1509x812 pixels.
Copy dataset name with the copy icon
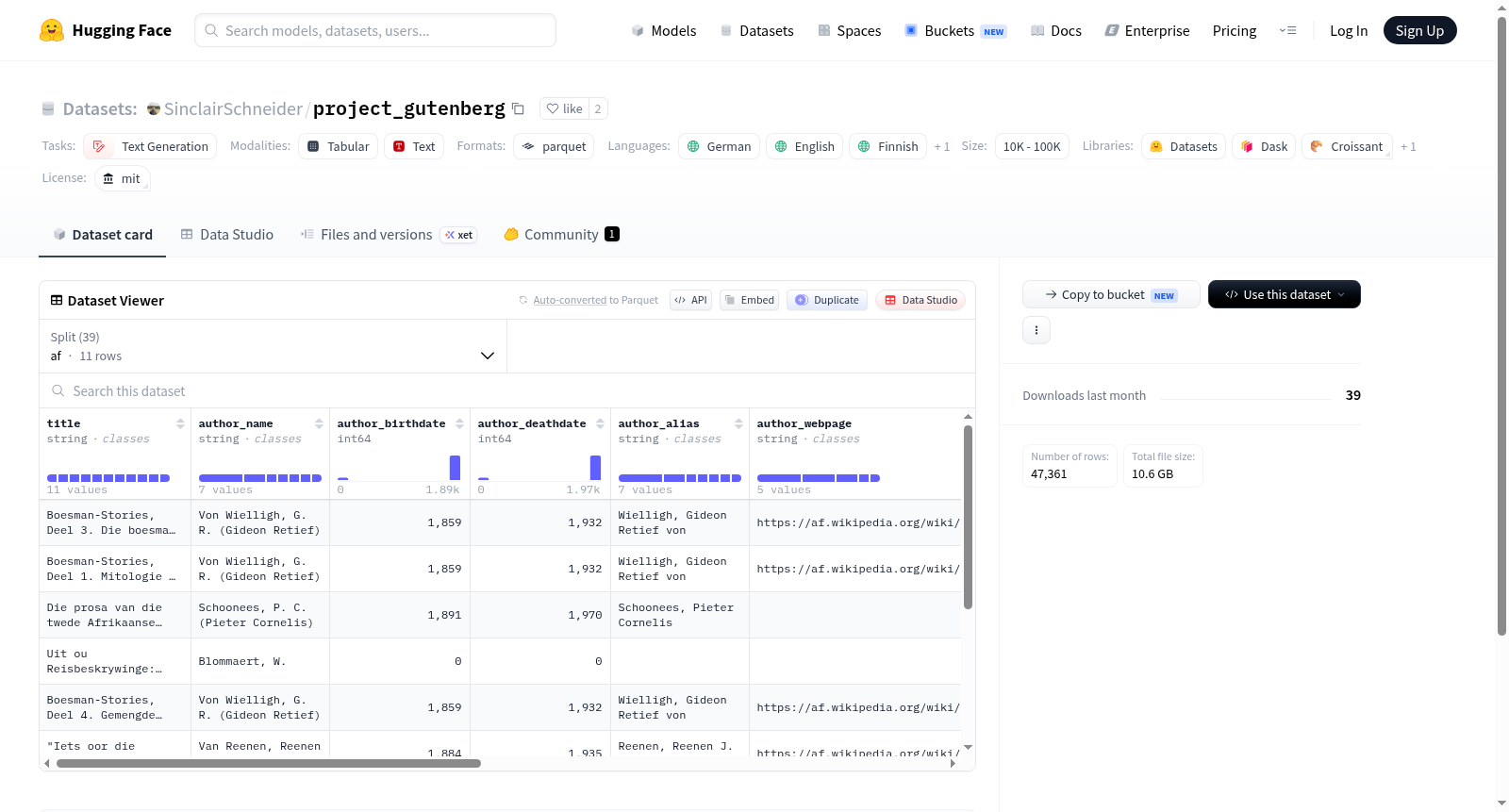point(518,108)
